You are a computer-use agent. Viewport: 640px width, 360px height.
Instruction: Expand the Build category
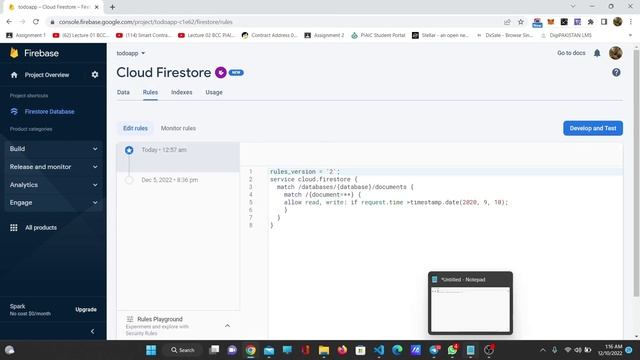[x=53, y=149]
